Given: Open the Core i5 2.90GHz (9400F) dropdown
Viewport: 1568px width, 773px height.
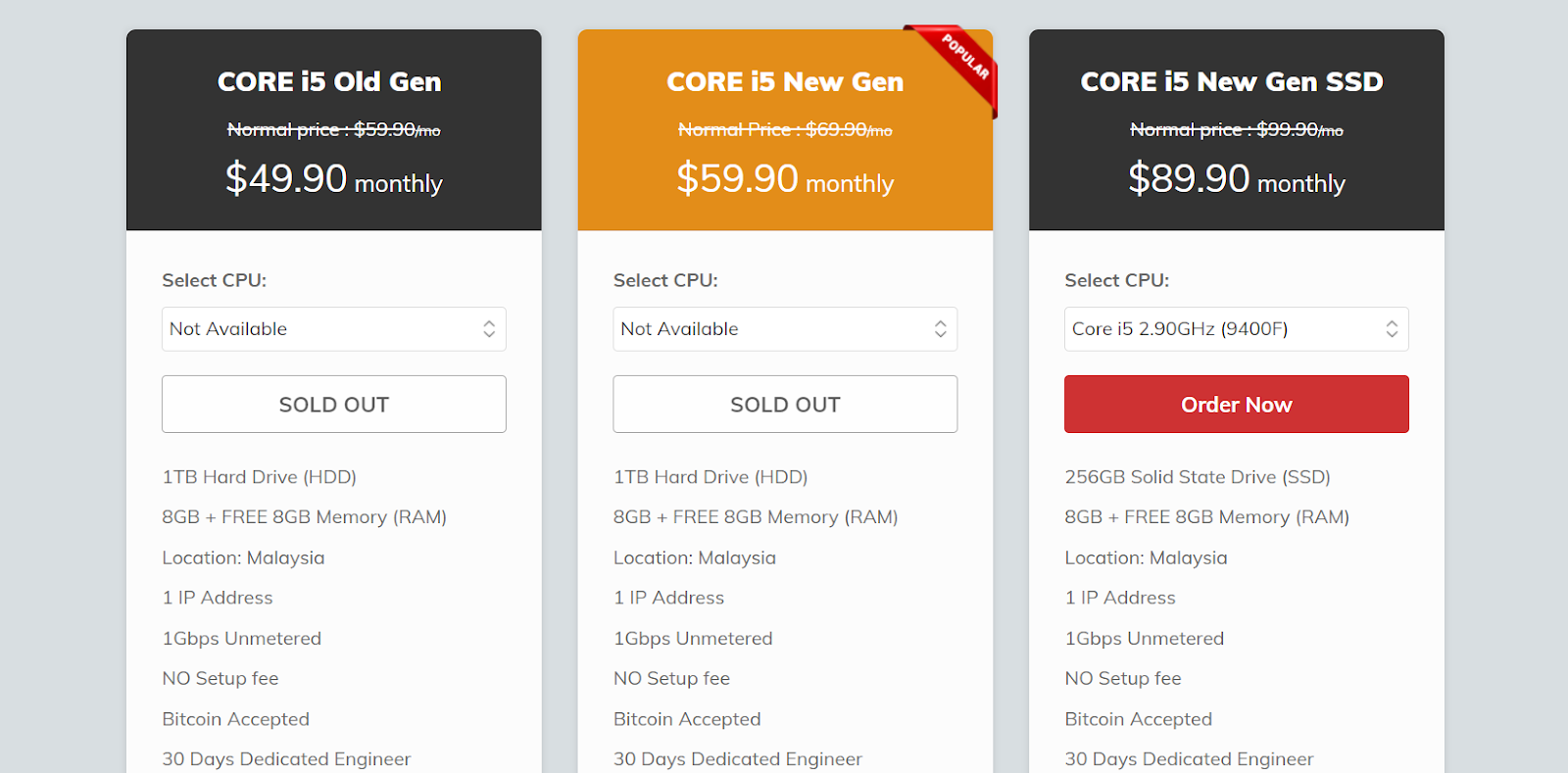Looking at the screenshot, I should pyautogui.click(x=1236, y=329).
